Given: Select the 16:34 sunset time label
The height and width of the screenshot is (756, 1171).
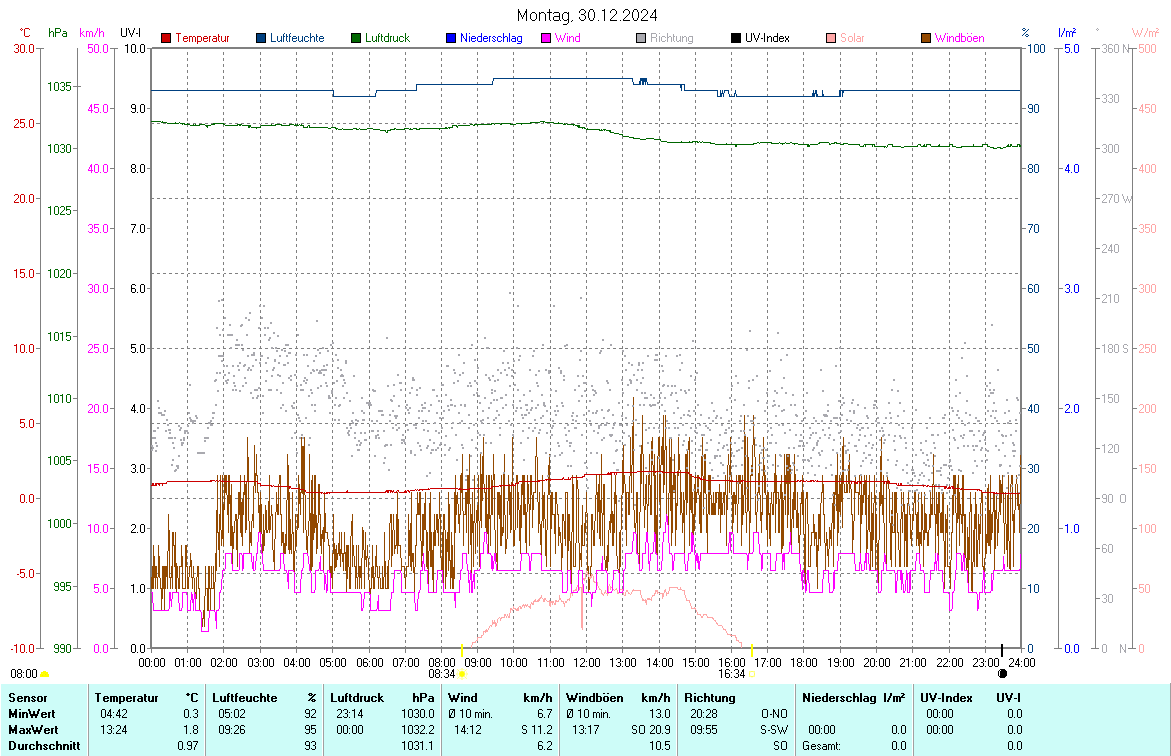Looking at the screenshot, I should coord(732,674).
